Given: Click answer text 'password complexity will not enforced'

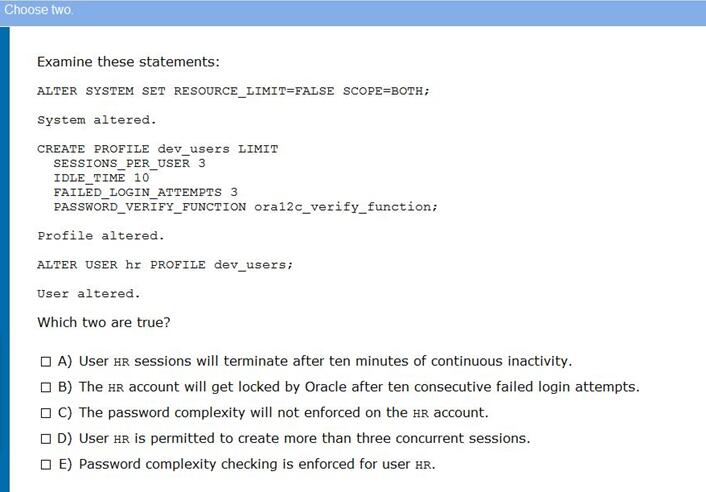Looking at the screenshot, I should [x=284, y=412].
